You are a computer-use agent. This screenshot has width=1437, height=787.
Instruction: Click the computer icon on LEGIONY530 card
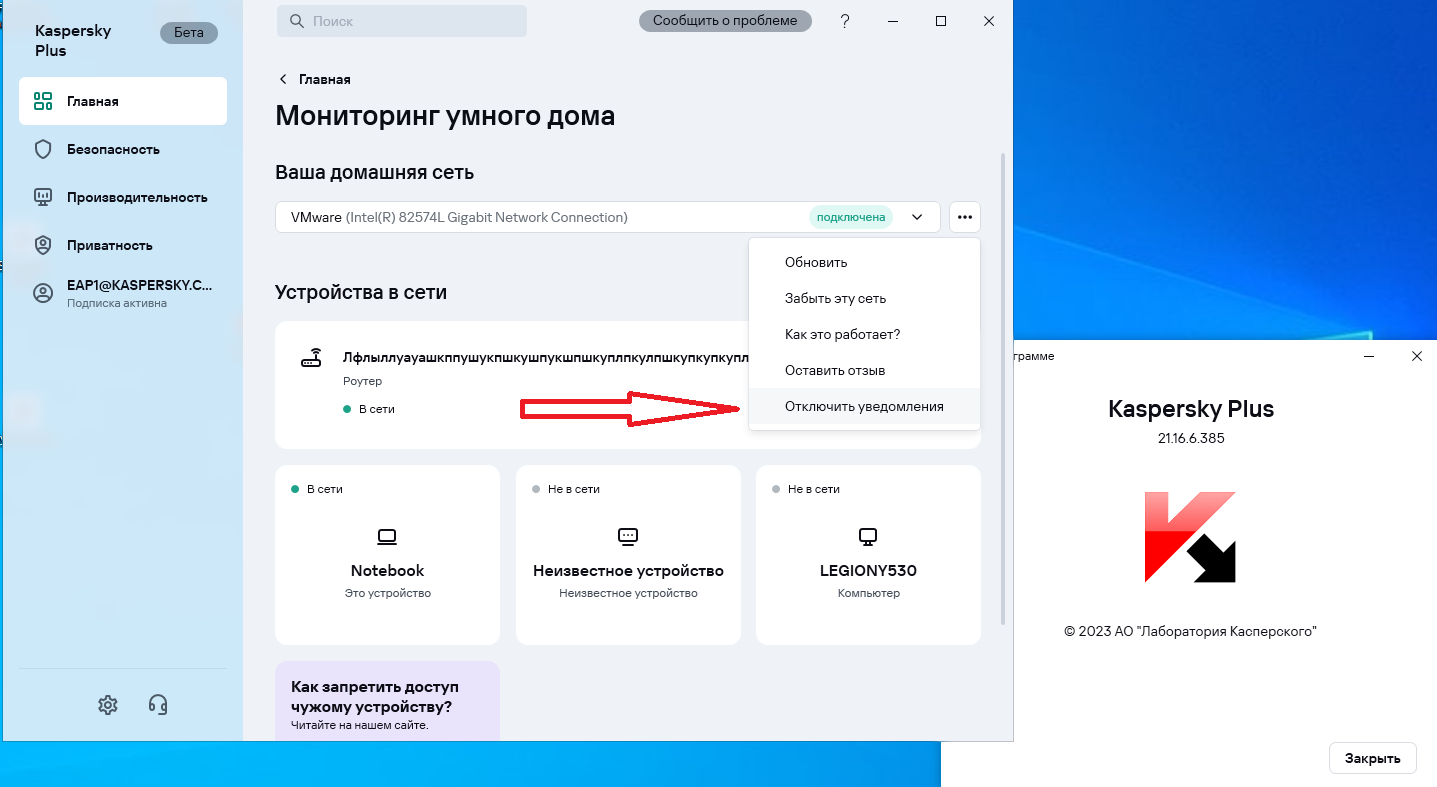[868, 537]
